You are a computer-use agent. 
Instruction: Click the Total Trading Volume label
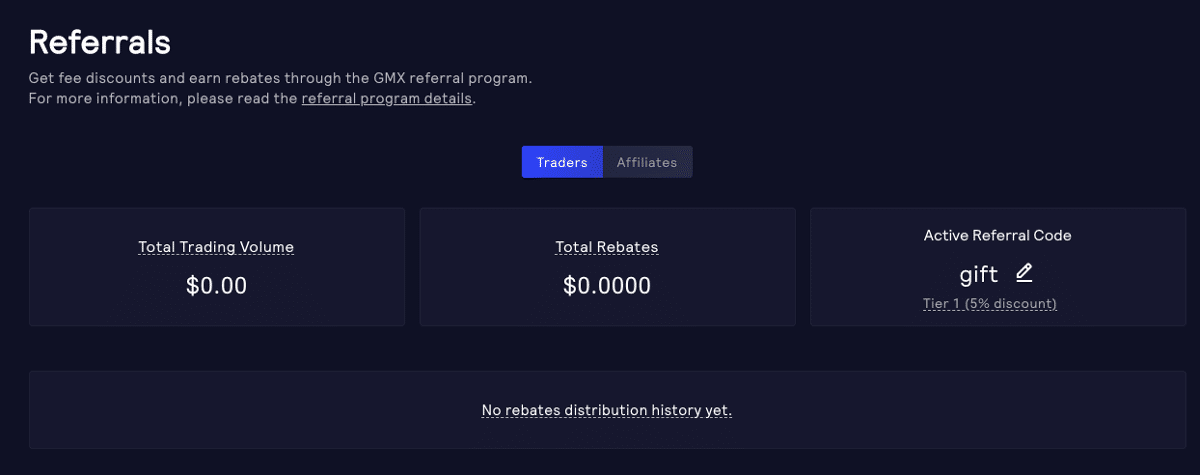tap(216, 247)
